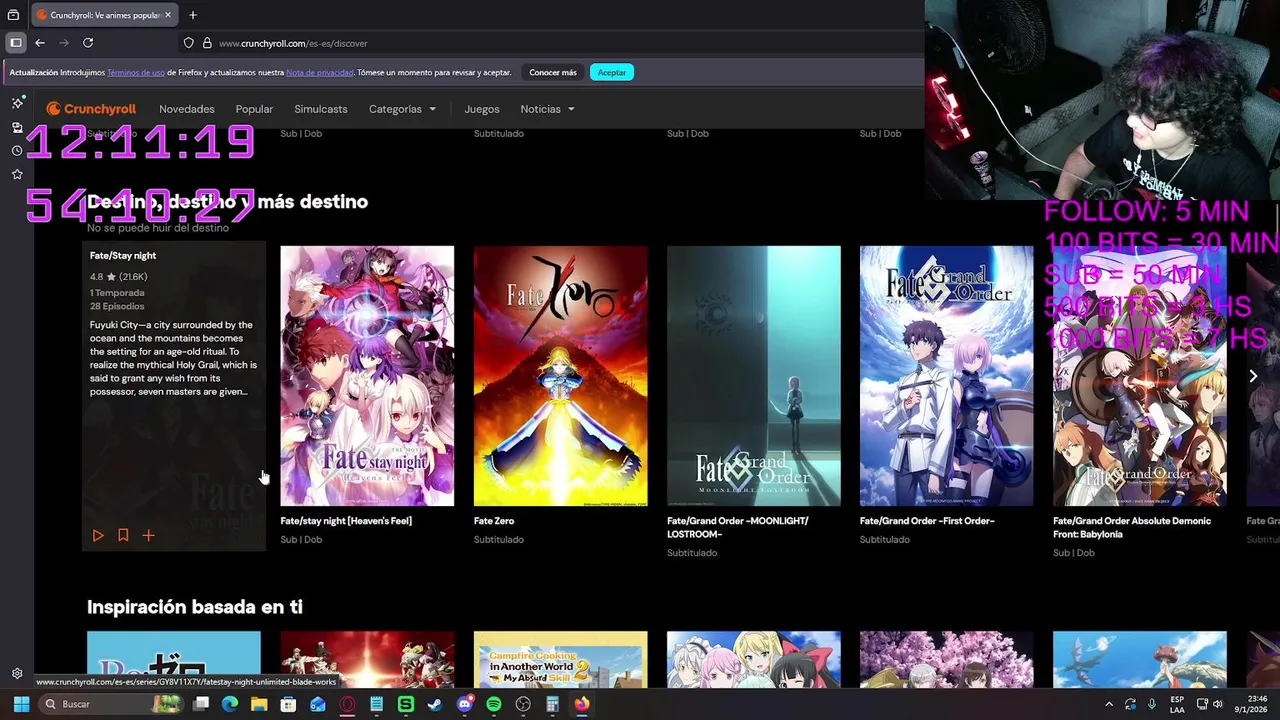Click Fate/Grand Order Absolute Demonic Front: Babylonia title
1280x720 pixels.
1132,528
